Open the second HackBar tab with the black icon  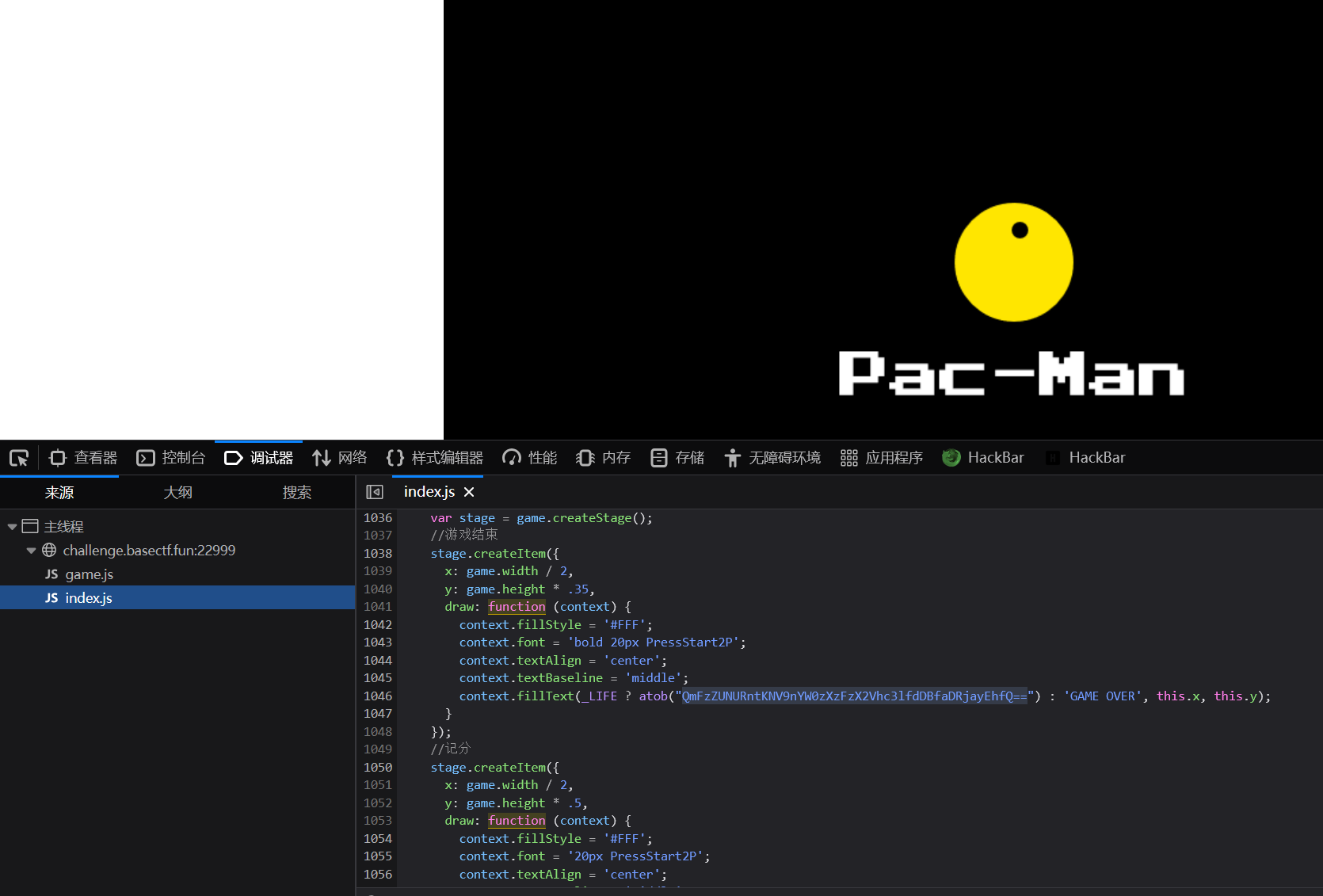tap(1085, 458)
